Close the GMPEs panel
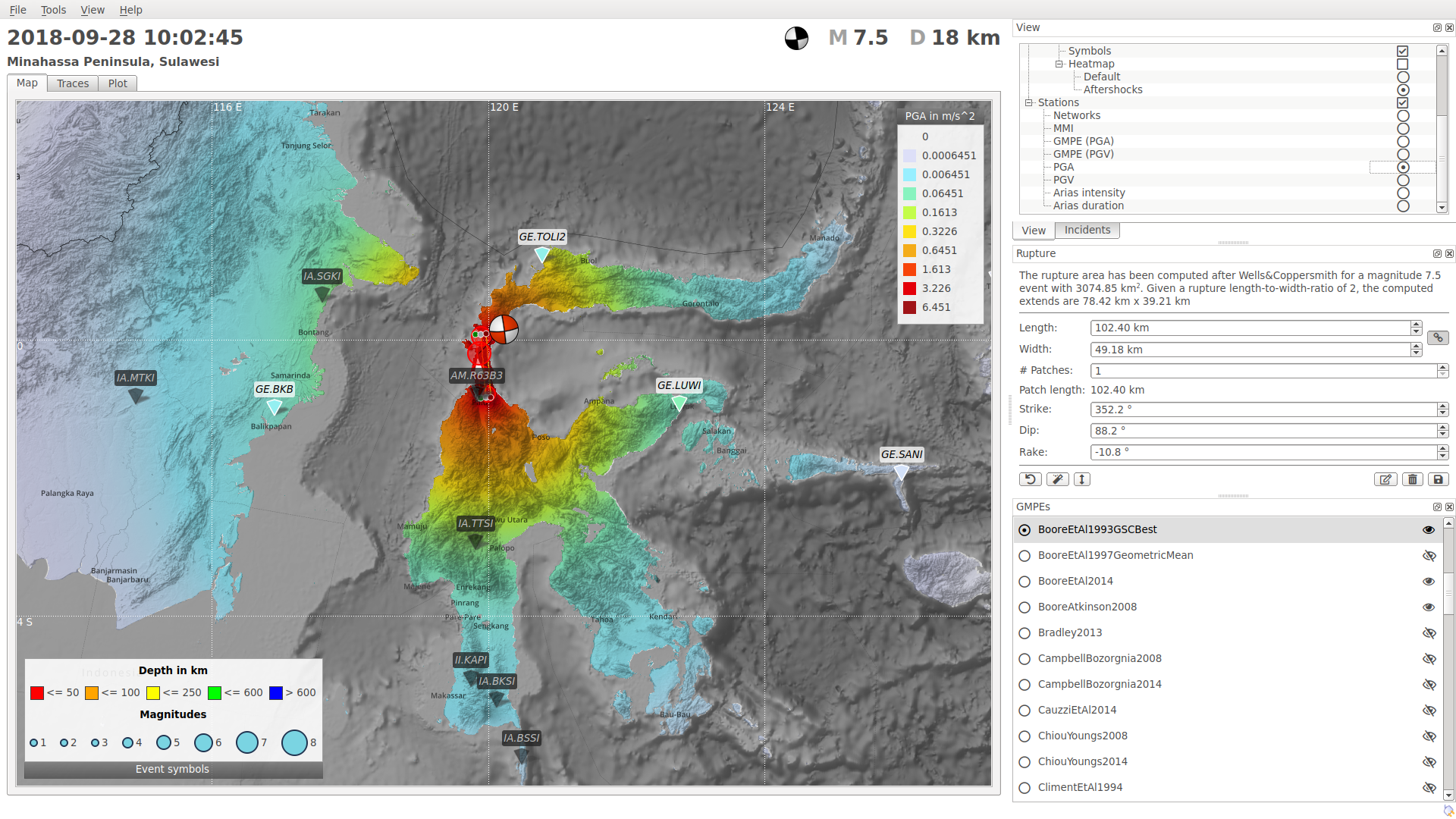1456x819 pixels. coord(1449,507)
